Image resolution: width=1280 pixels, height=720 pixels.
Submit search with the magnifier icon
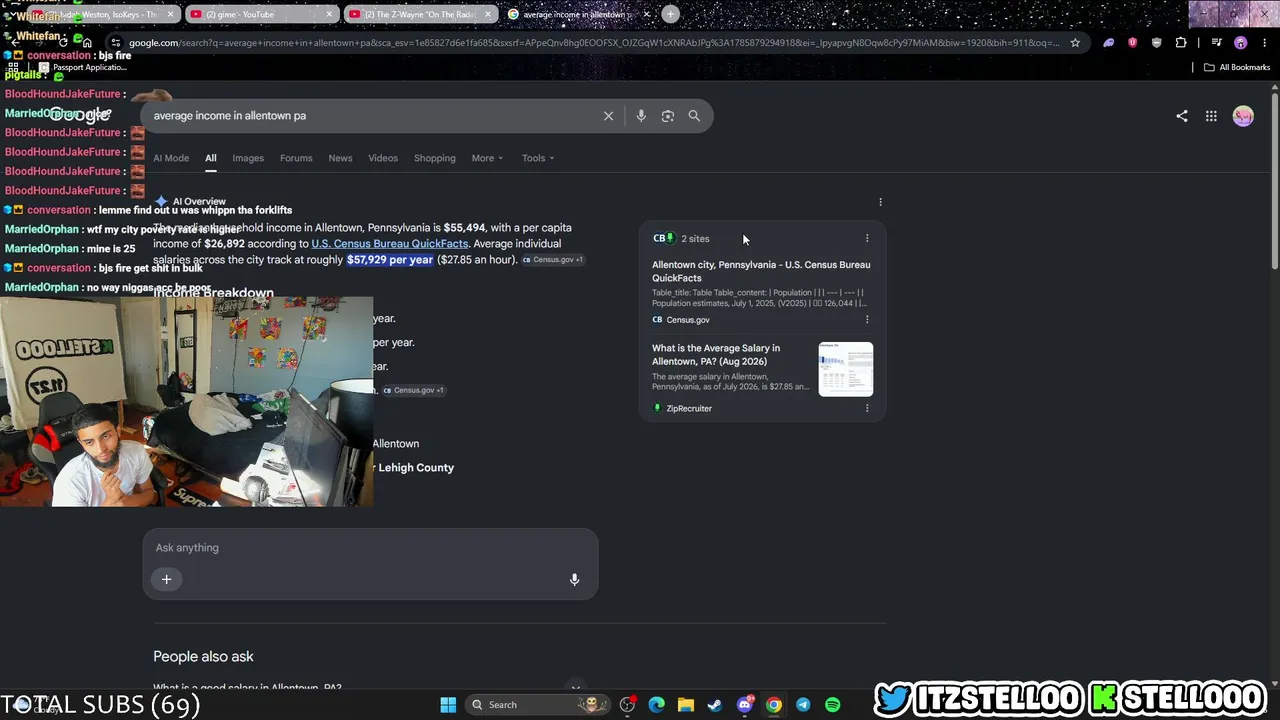694,116
